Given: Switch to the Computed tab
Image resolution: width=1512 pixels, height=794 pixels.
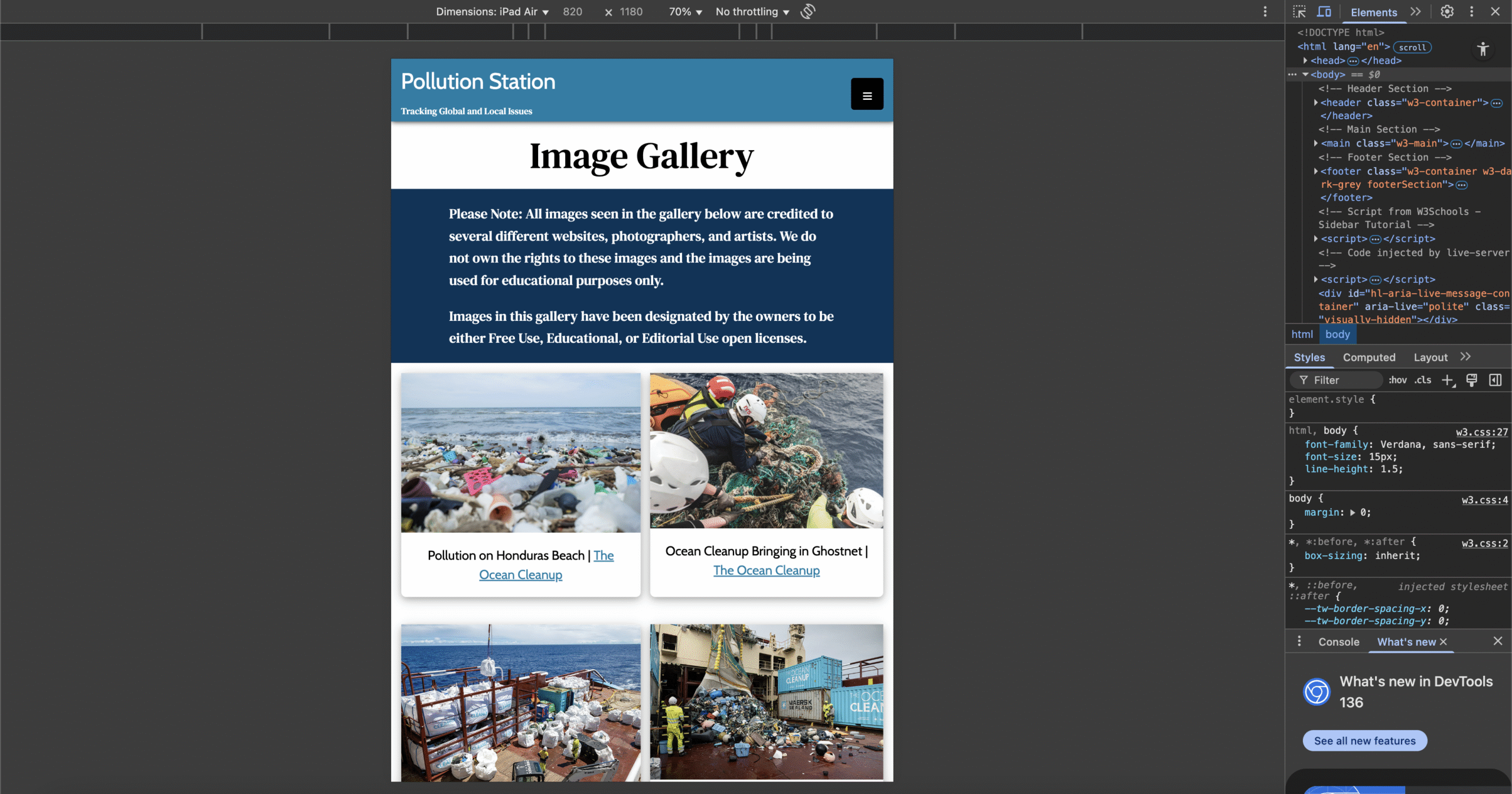Looking at the screenshot, I should pyautogui.click(x=1368, y=357).
